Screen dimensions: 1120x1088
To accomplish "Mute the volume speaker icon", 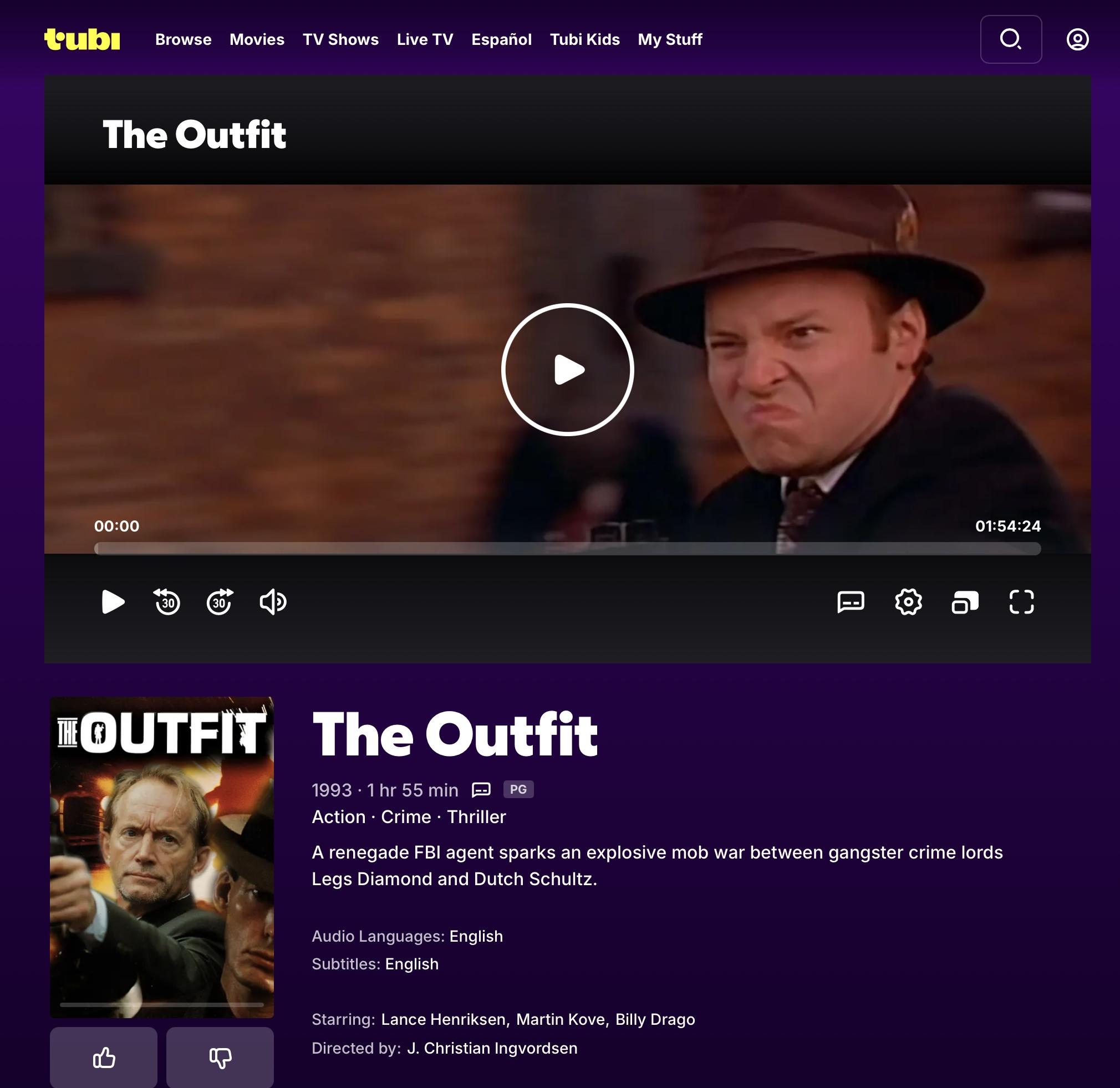I will tap(273, 602).
